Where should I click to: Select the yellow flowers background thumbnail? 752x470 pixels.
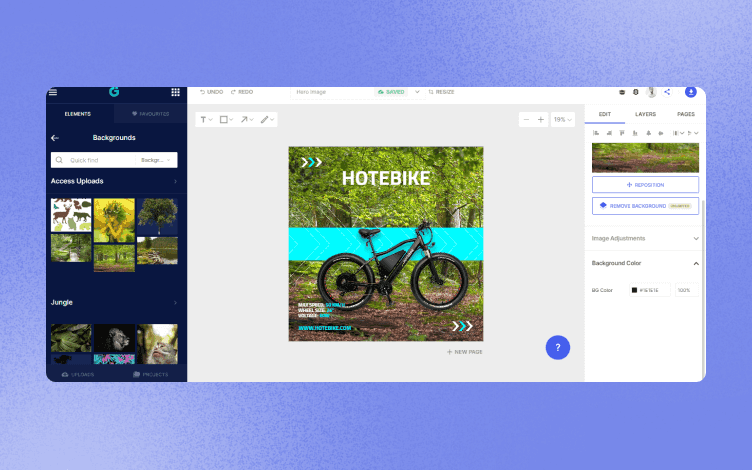click(114, 220)
